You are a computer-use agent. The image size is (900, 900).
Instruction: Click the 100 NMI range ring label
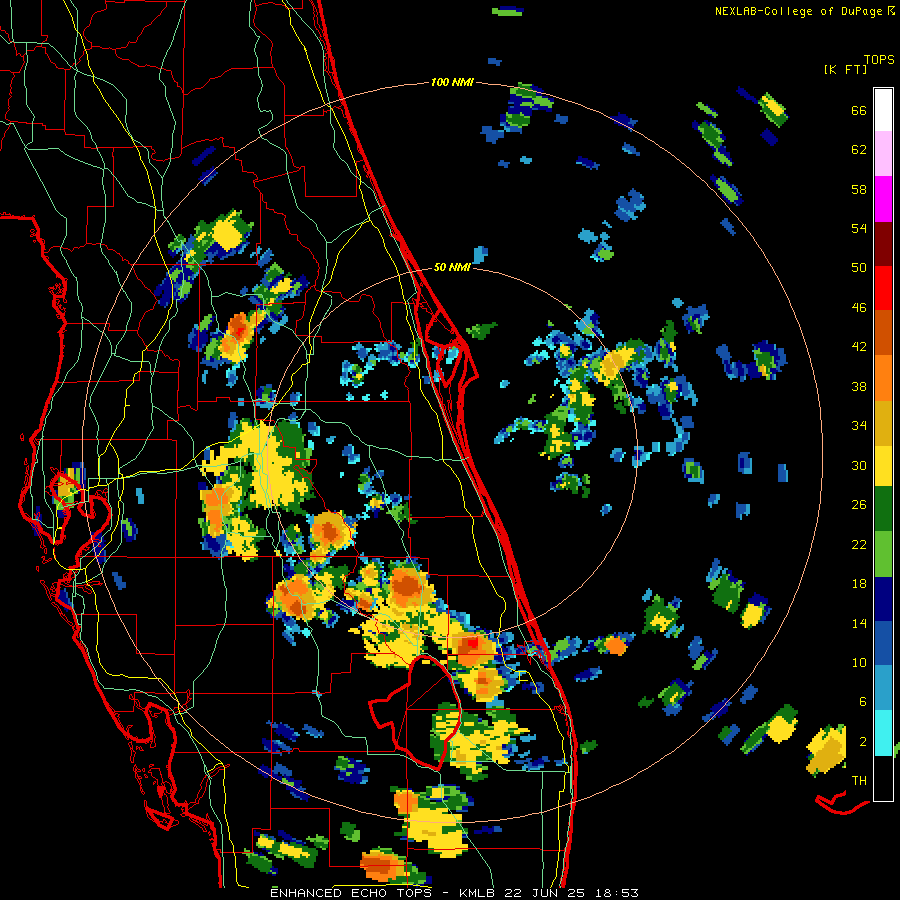point(452,83)
